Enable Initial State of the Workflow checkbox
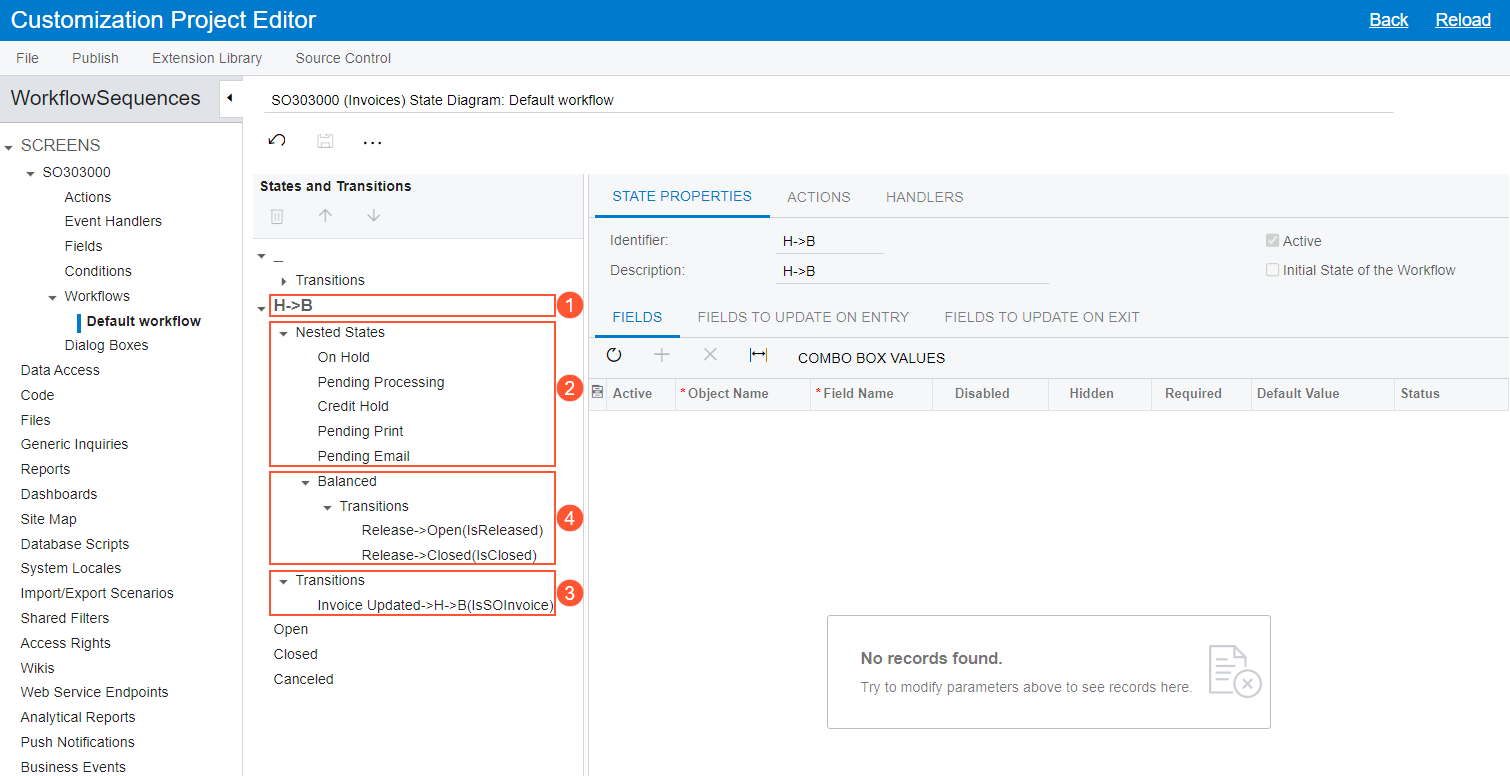Image resolution: width=1510 pixels, height=776 pixels. pos(1272,270)
